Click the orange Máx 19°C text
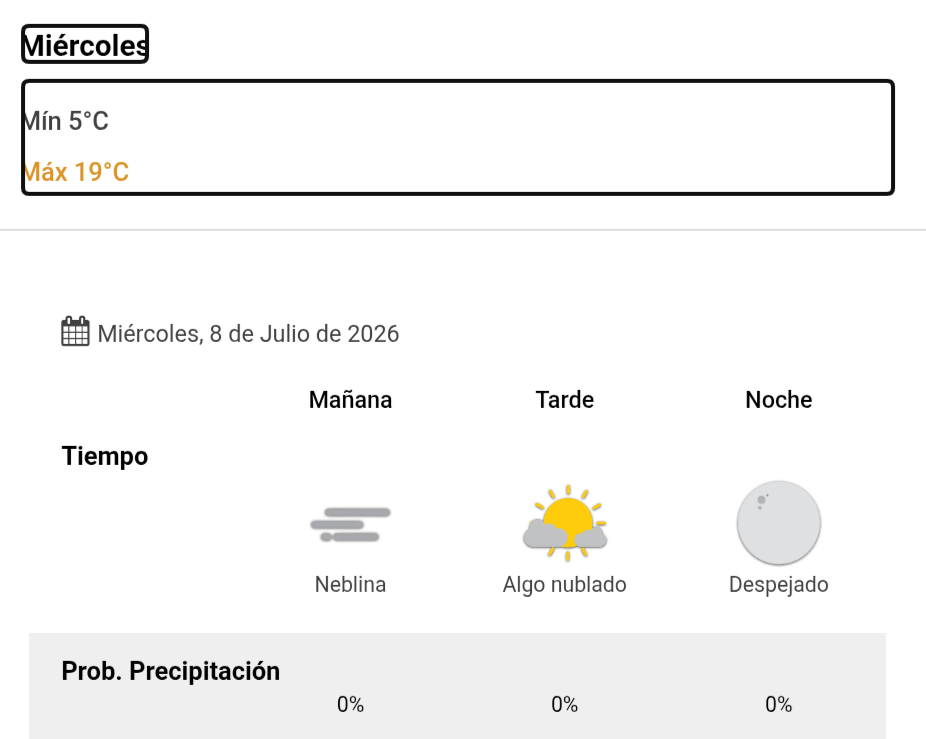The image size is (926, 739). coord(76,172)
